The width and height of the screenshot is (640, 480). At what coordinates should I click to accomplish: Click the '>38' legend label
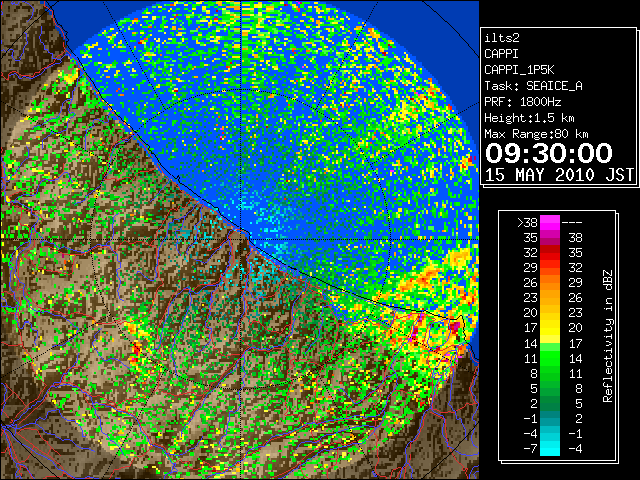coord(527,222)
